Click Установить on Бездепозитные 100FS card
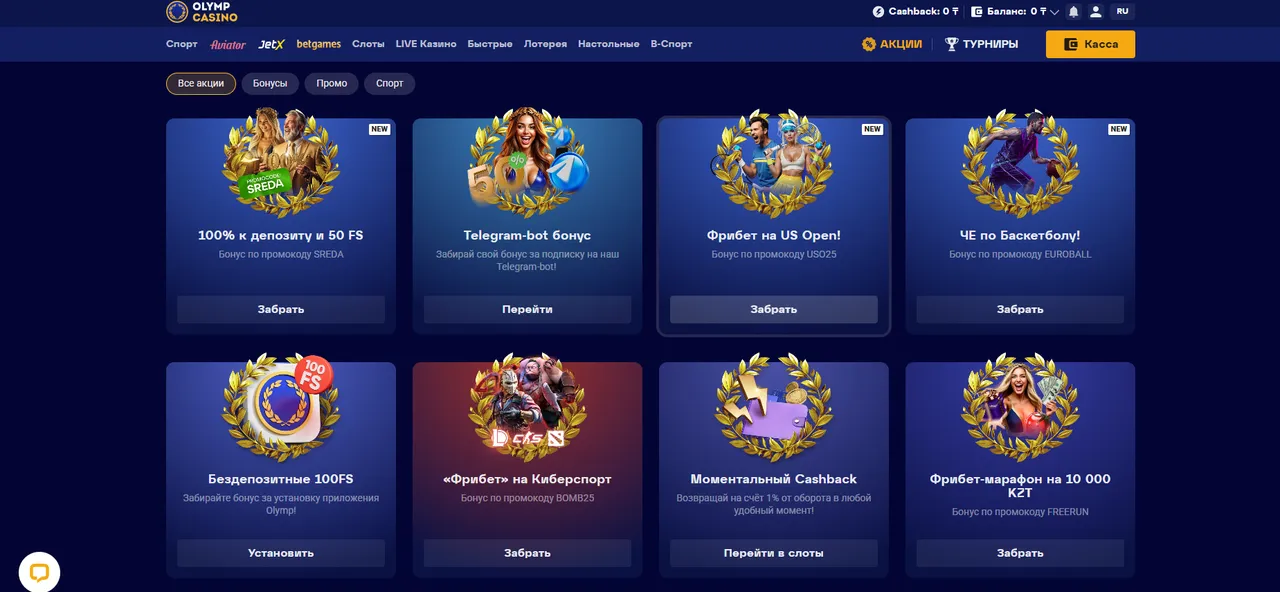The width and height of the screenshot is (1280, 592). tap(281, 553)
